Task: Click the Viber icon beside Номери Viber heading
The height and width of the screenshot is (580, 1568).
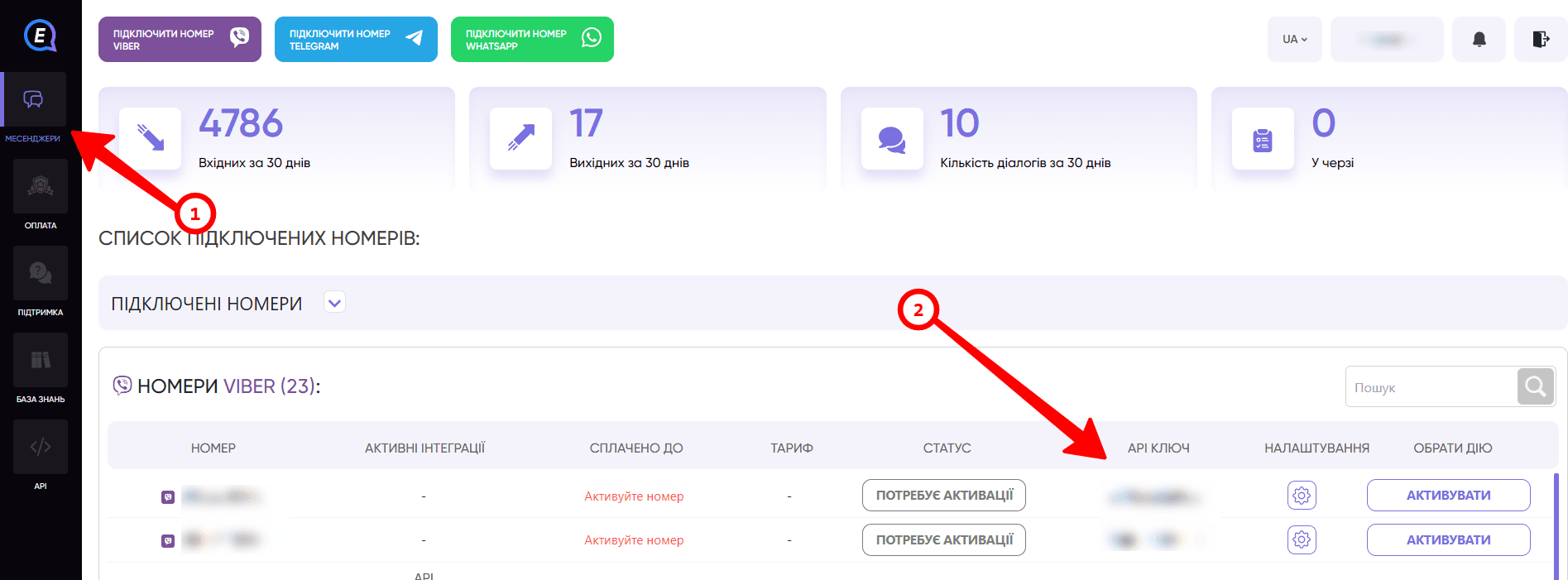Action: tap(122, 386)
